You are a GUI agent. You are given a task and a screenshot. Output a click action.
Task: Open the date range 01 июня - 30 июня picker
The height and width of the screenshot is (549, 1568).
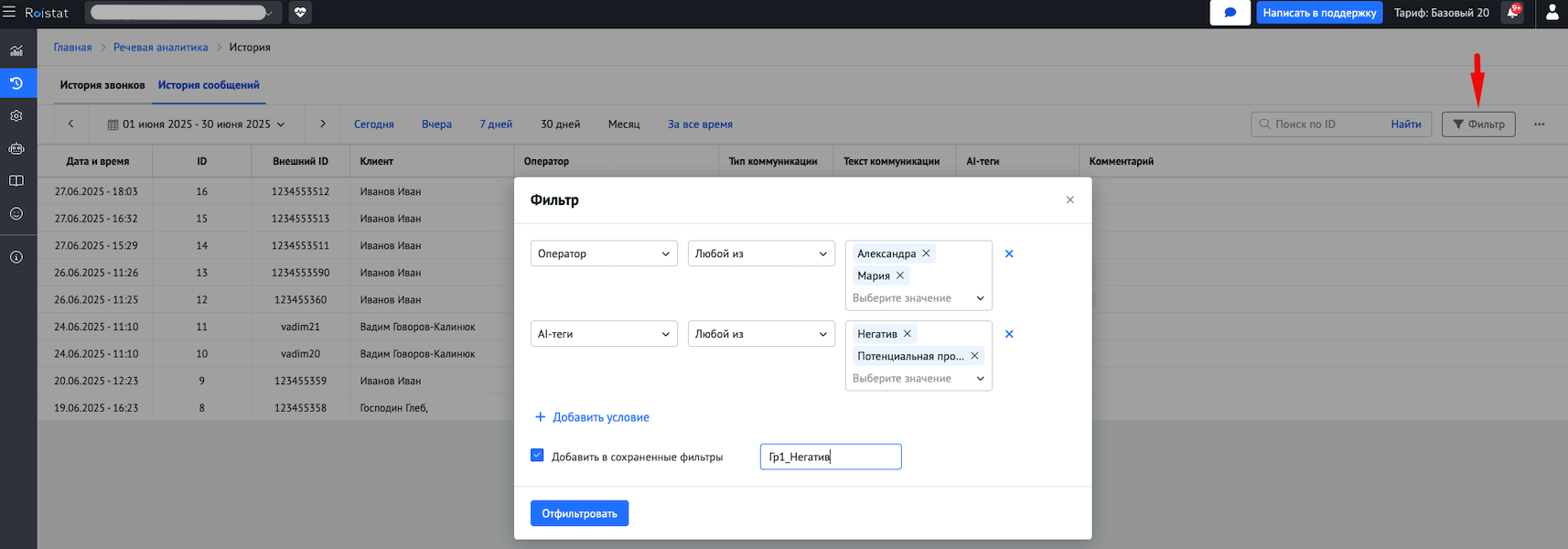(196, 124)
